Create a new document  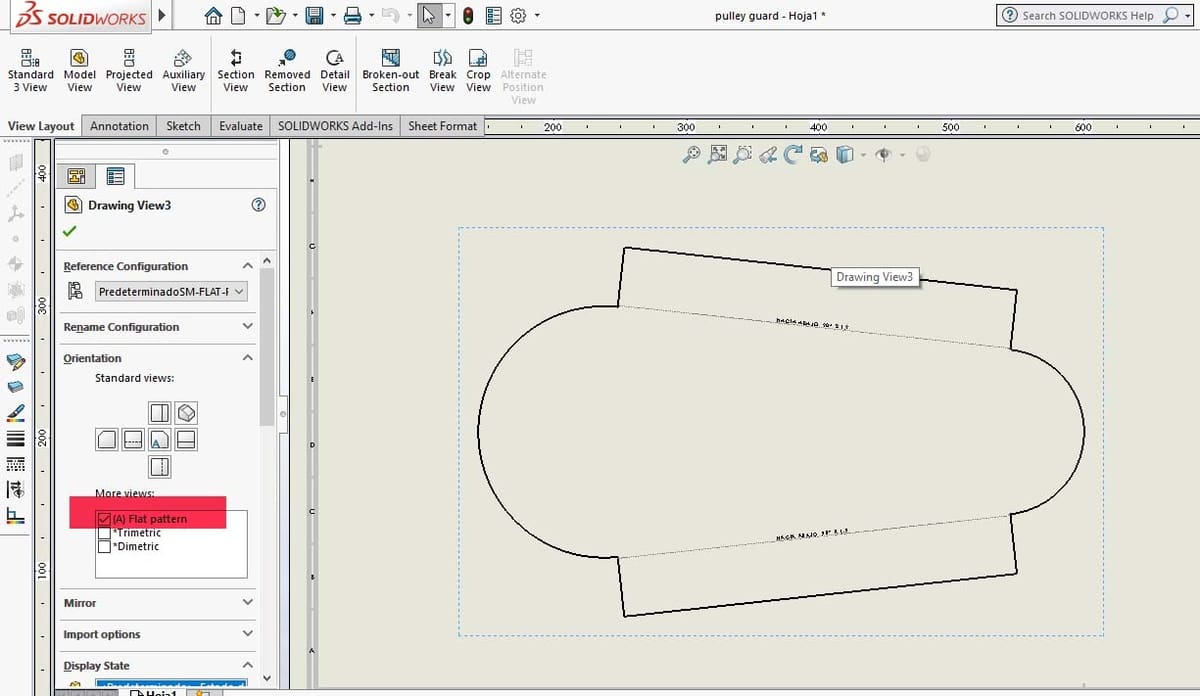[238, 15]
